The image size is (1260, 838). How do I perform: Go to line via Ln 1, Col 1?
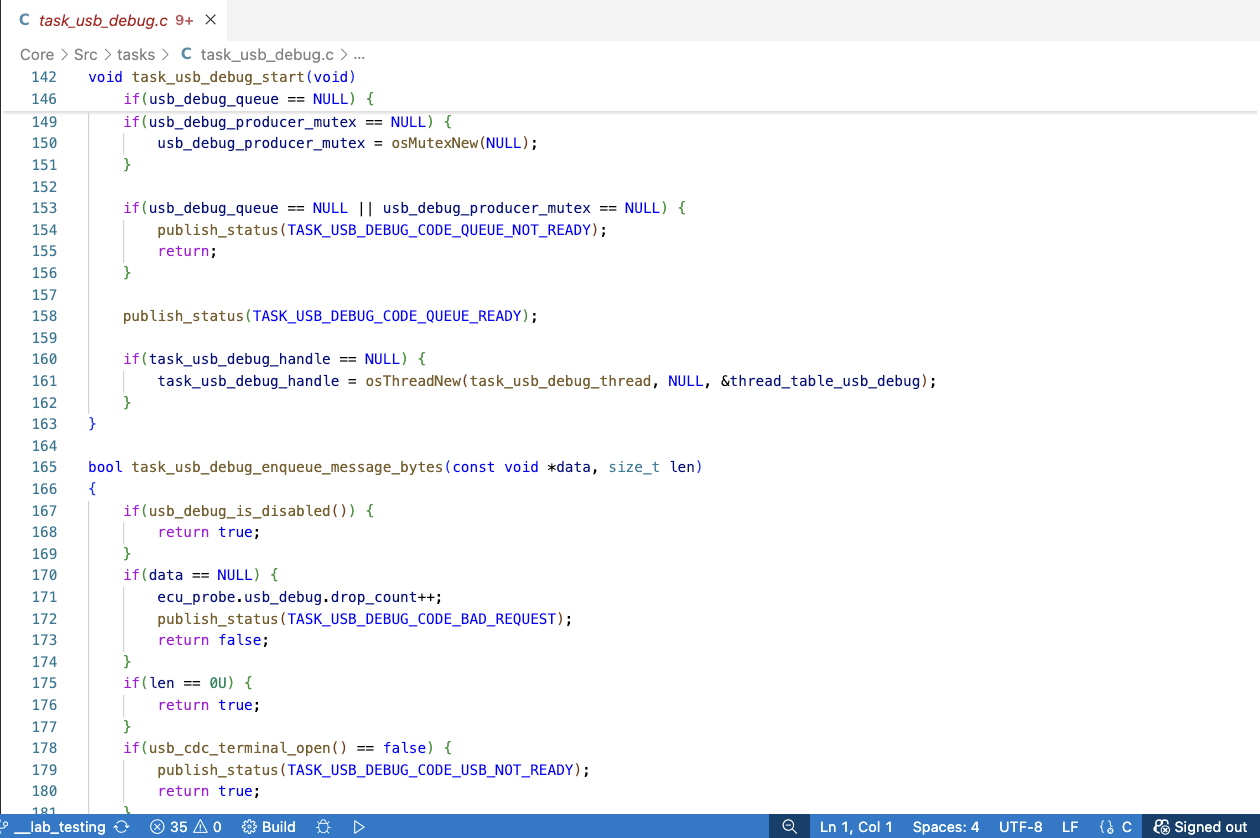[856, 827]
